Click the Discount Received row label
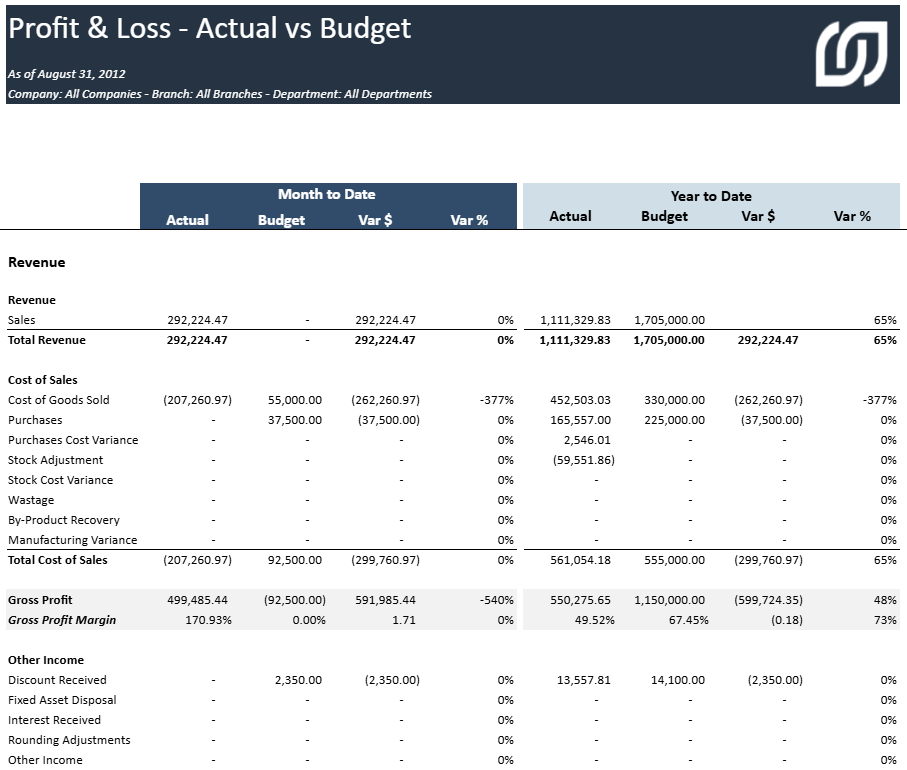Viewport: 907px width, 770px height. pos(57,680)
